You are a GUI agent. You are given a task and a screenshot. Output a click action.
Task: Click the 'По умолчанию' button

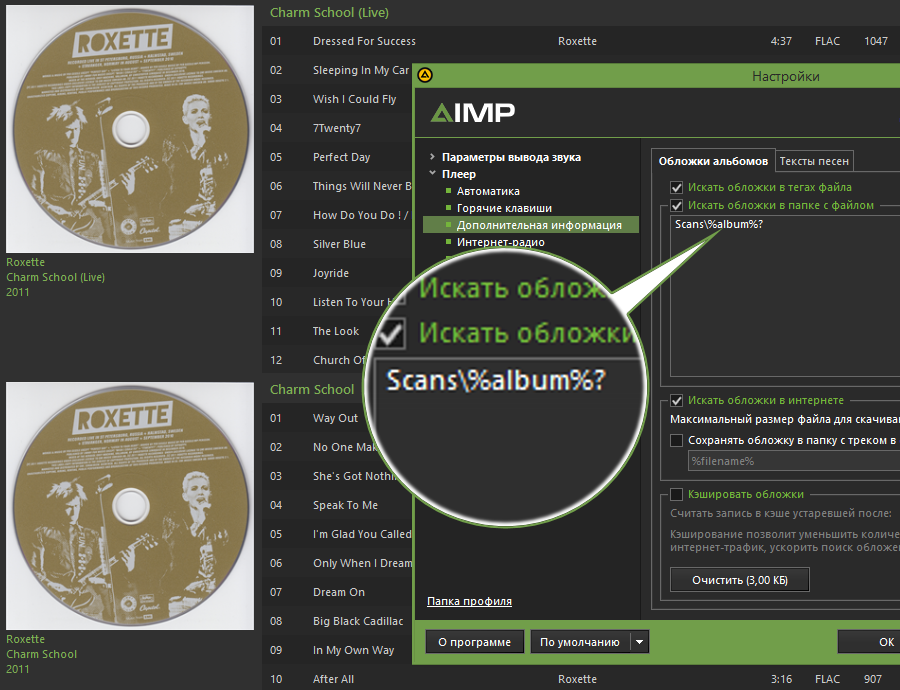[x=580, y=642]
